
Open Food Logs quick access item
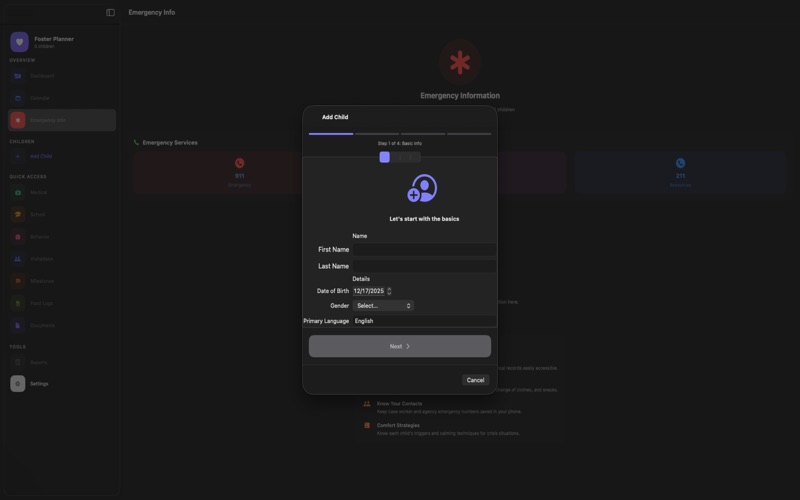[61, 303]
